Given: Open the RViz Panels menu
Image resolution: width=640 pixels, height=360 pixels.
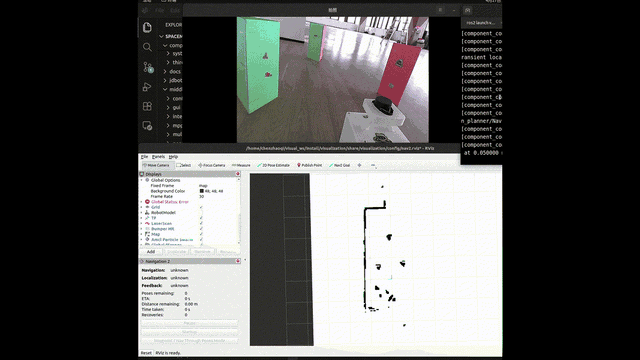Looking at the screenshot, I should click(x=158, y=157).
